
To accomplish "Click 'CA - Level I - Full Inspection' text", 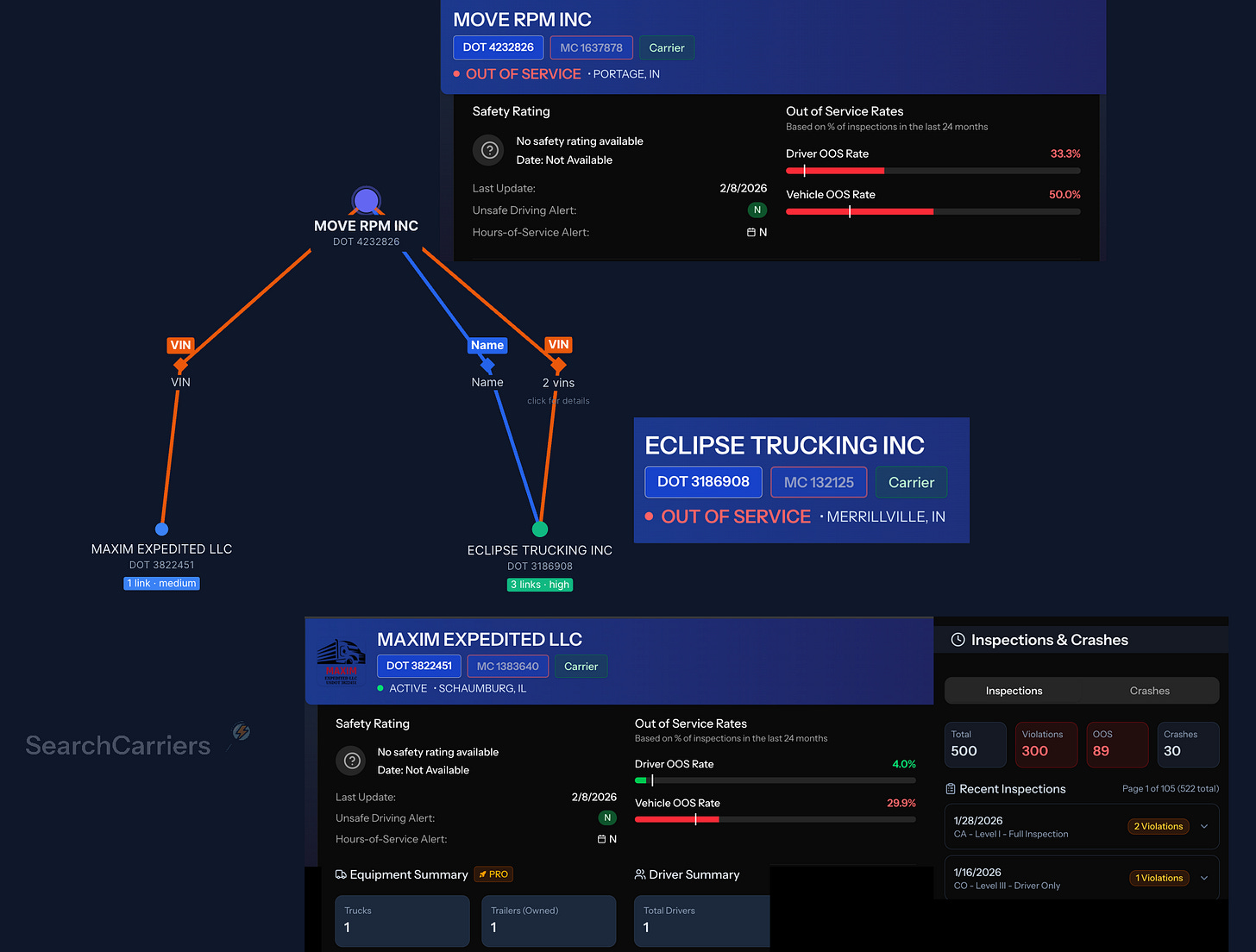I will (x=1011, y=834).
